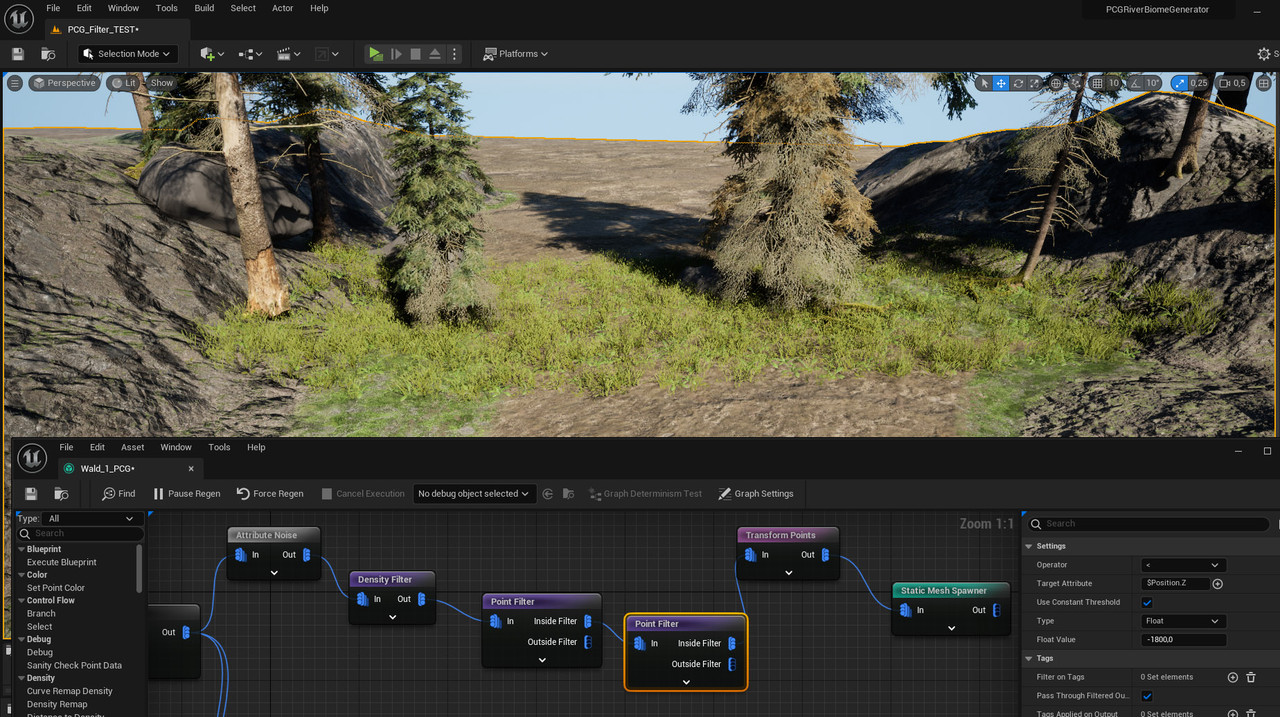Collapse the Density palette category

pos(23,678)
